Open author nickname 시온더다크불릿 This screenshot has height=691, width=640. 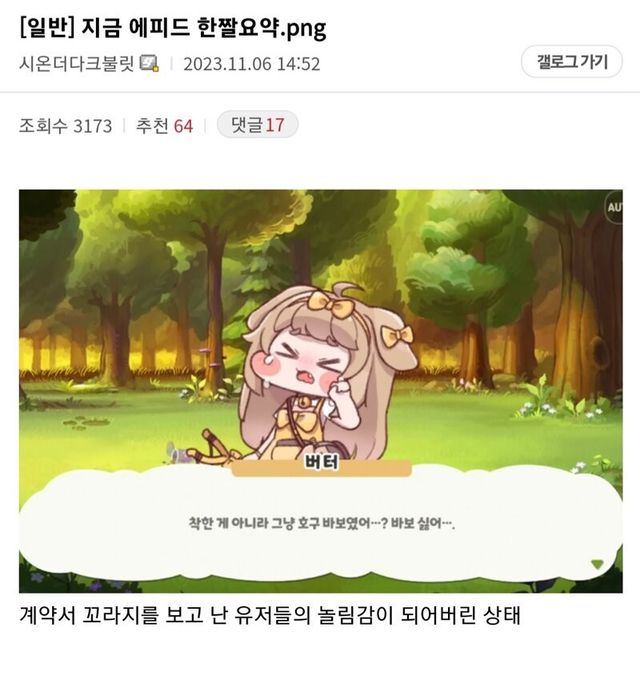76,63
